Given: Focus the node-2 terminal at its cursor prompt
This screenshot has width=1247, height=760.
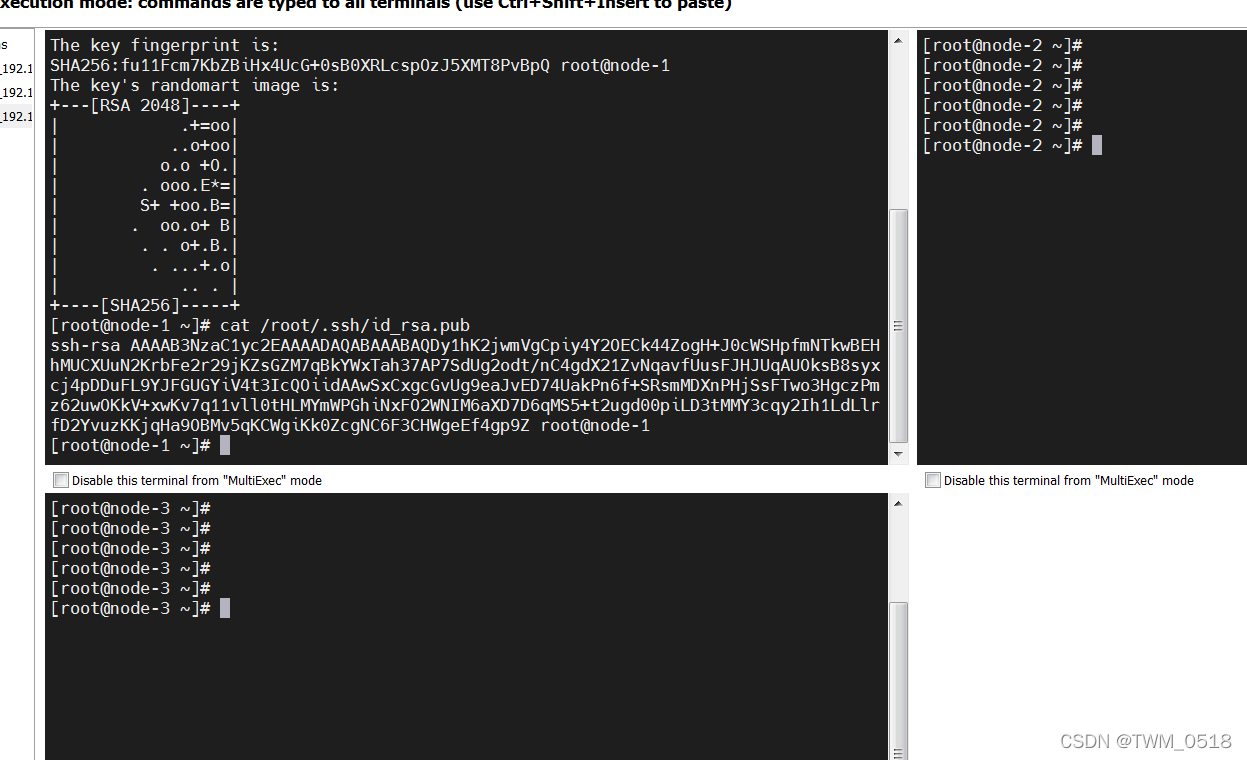Looking at the screenshot, I should coord(1097,146).
